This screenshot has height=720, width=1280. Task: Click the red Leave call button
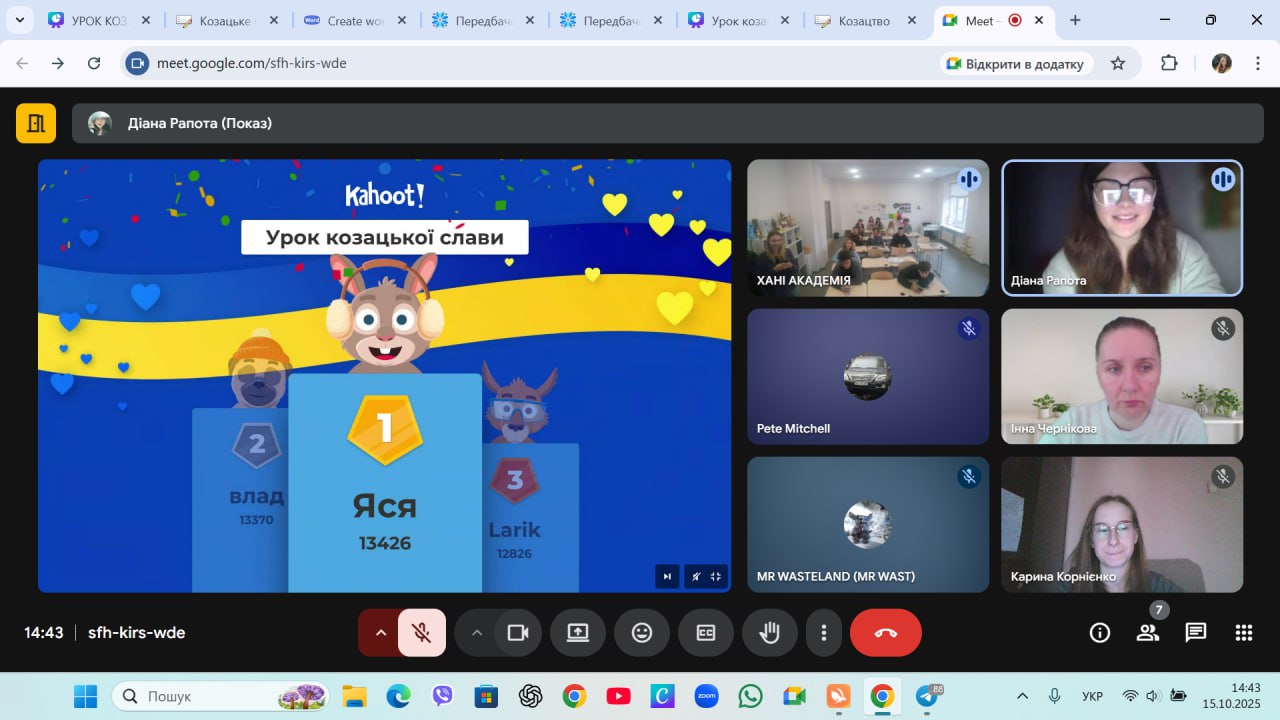885,633
